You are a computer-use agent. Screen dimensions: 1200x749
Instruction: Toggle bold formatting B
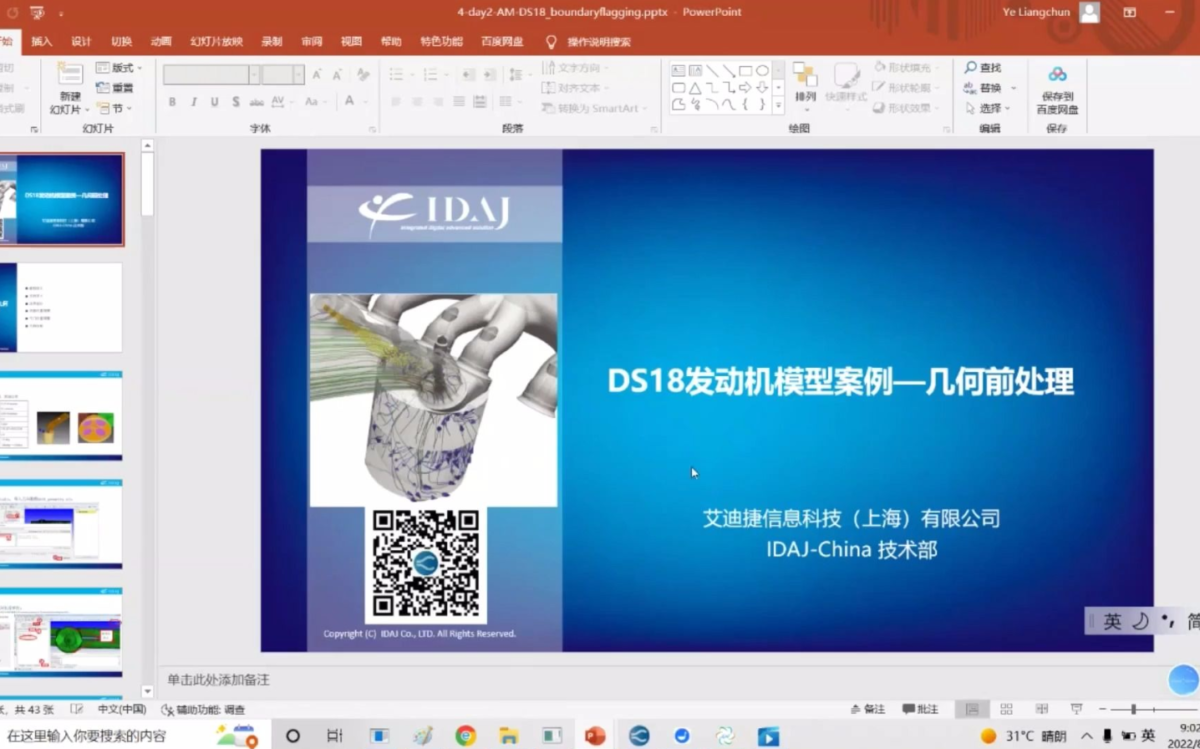point(172,102)
